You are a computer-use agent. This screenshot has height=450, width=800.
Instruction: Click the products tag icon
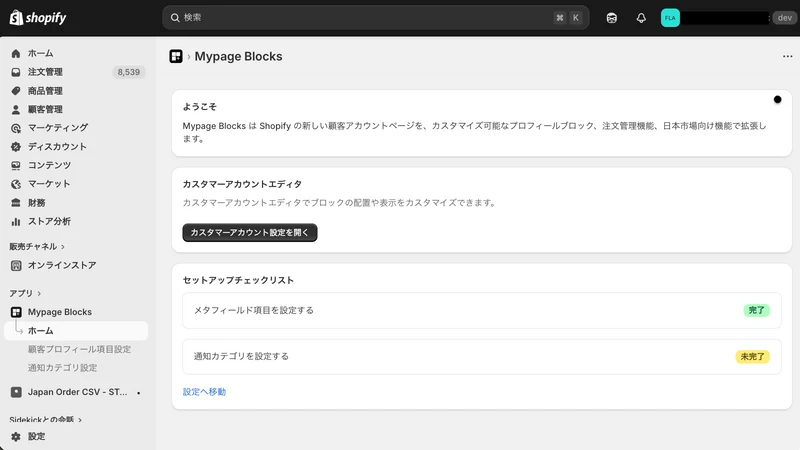click(x=16, y=91)
